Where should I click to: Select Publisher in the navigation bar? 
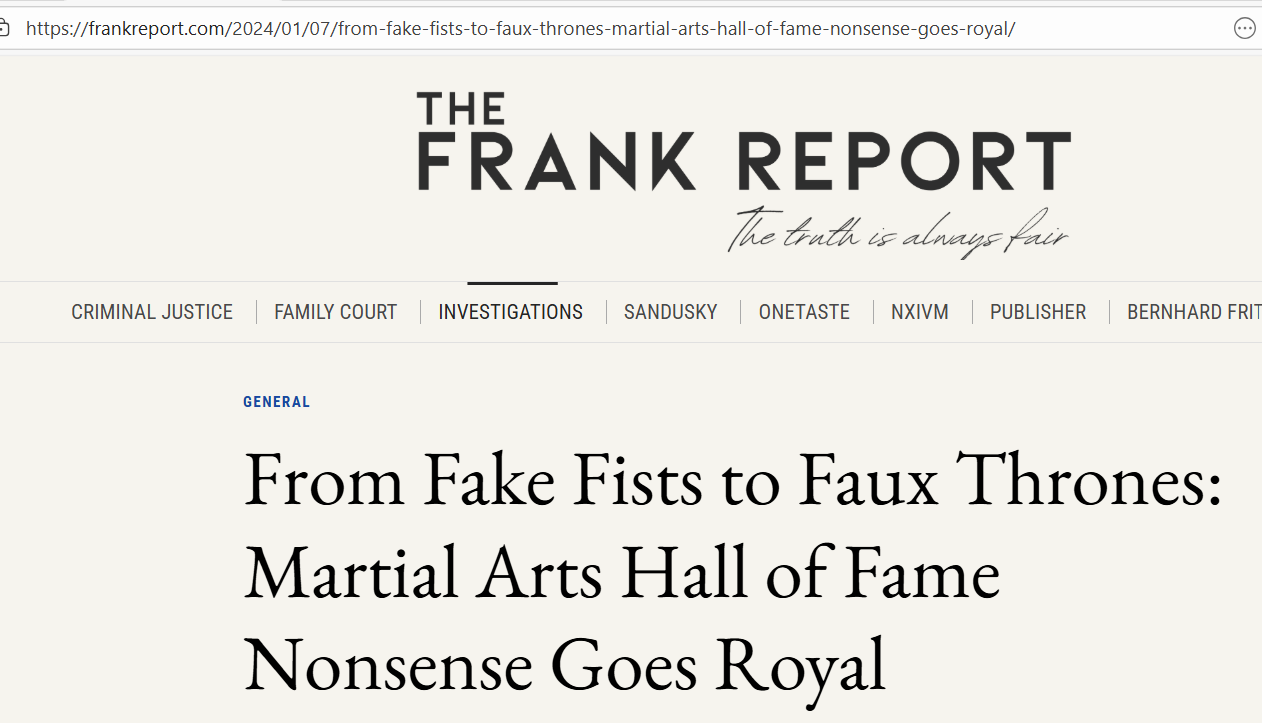[x=1037, y=312]
